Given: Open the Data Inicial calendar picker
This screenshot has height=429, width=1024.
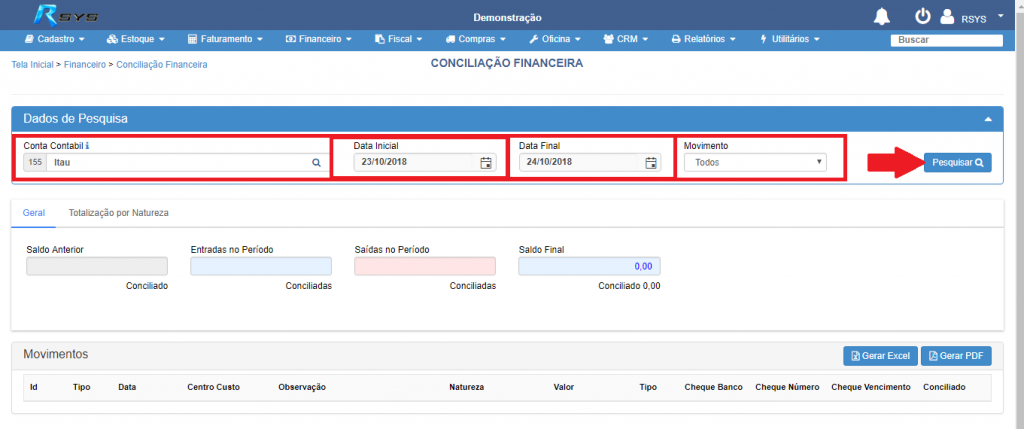Looking at the screenshot, I should [x=486, y=163].
